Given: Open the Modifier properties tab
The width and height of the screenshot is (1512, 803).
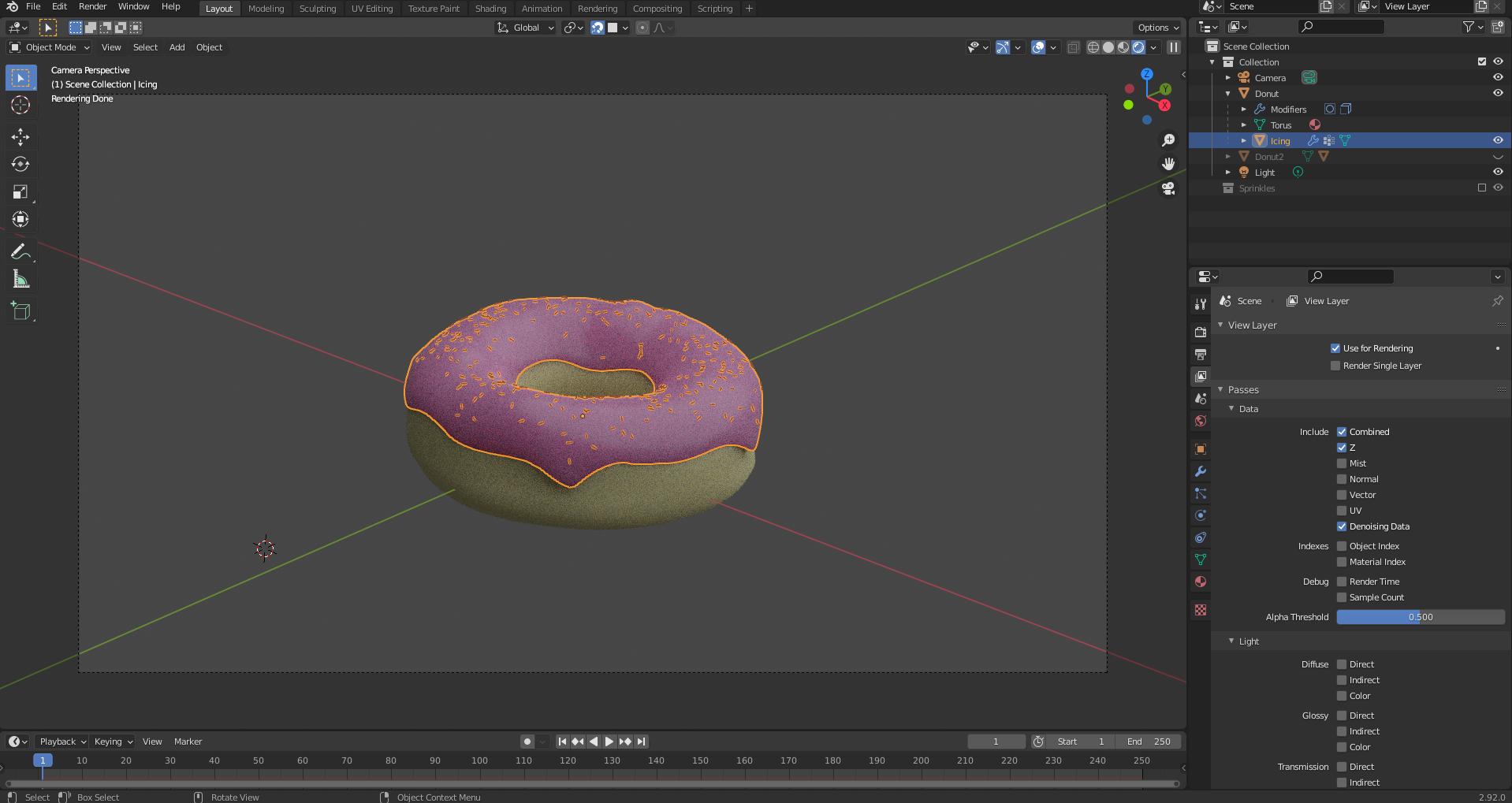Looking at the screenshot, I should [x=1201, y=471].
